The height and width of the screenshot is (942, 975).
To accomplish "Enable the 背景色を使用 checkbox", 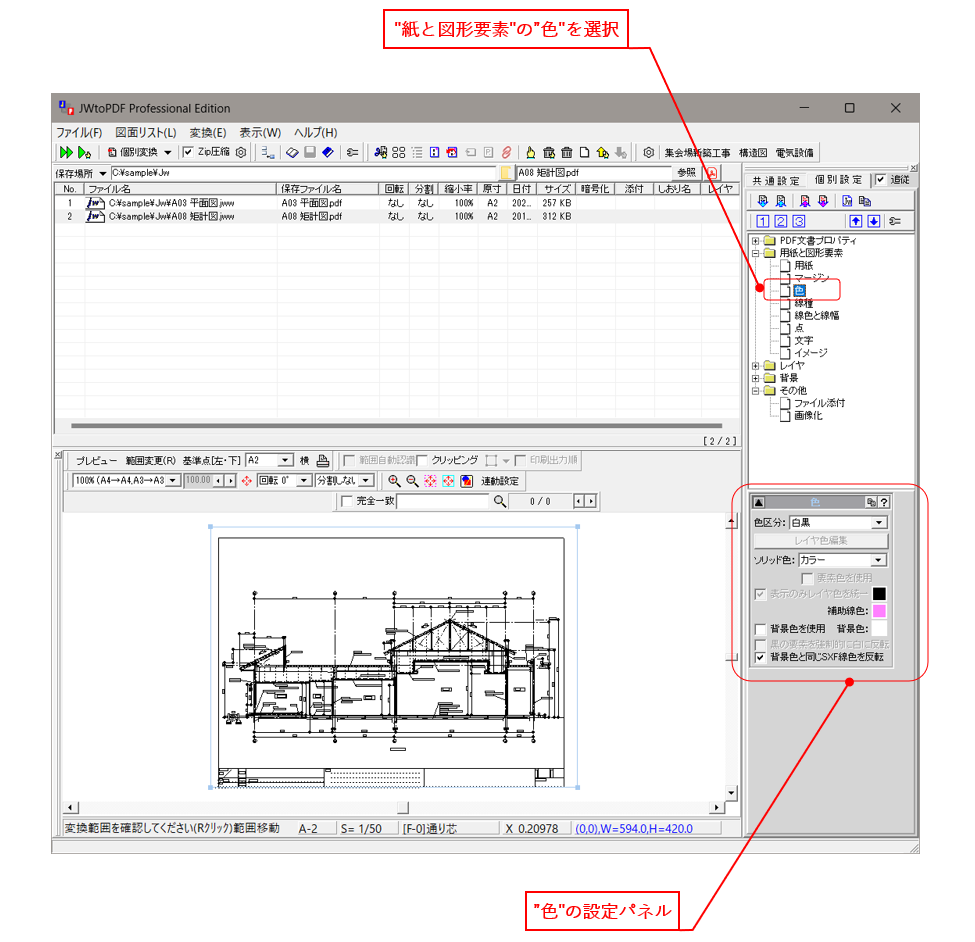I will (x=761, y=629).
